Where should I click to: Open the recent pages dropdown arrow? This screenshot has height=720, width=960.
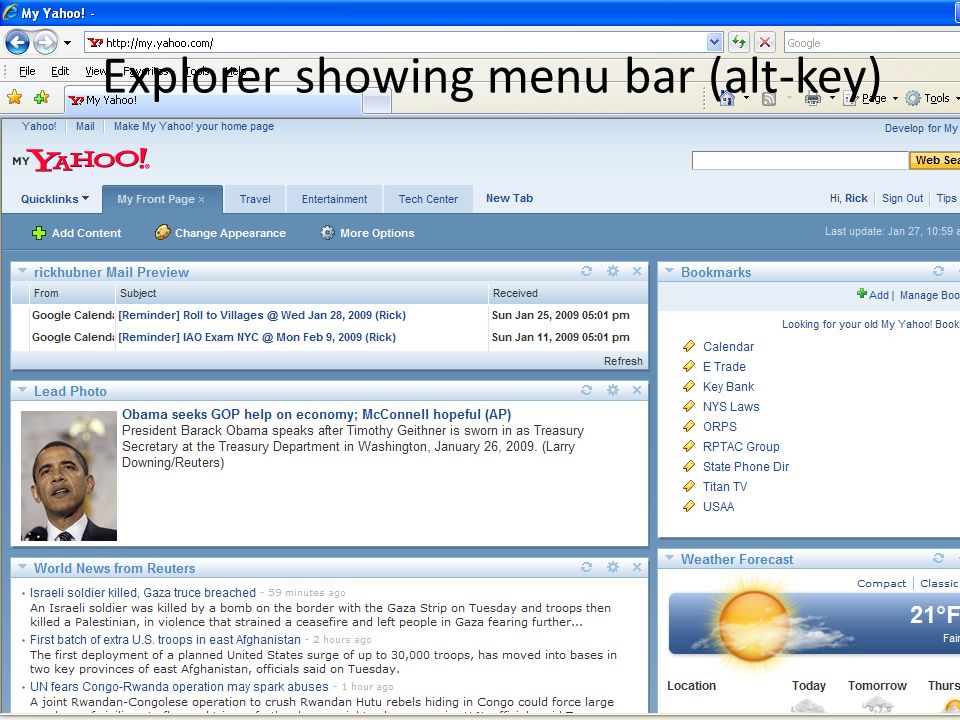(67, 43)
